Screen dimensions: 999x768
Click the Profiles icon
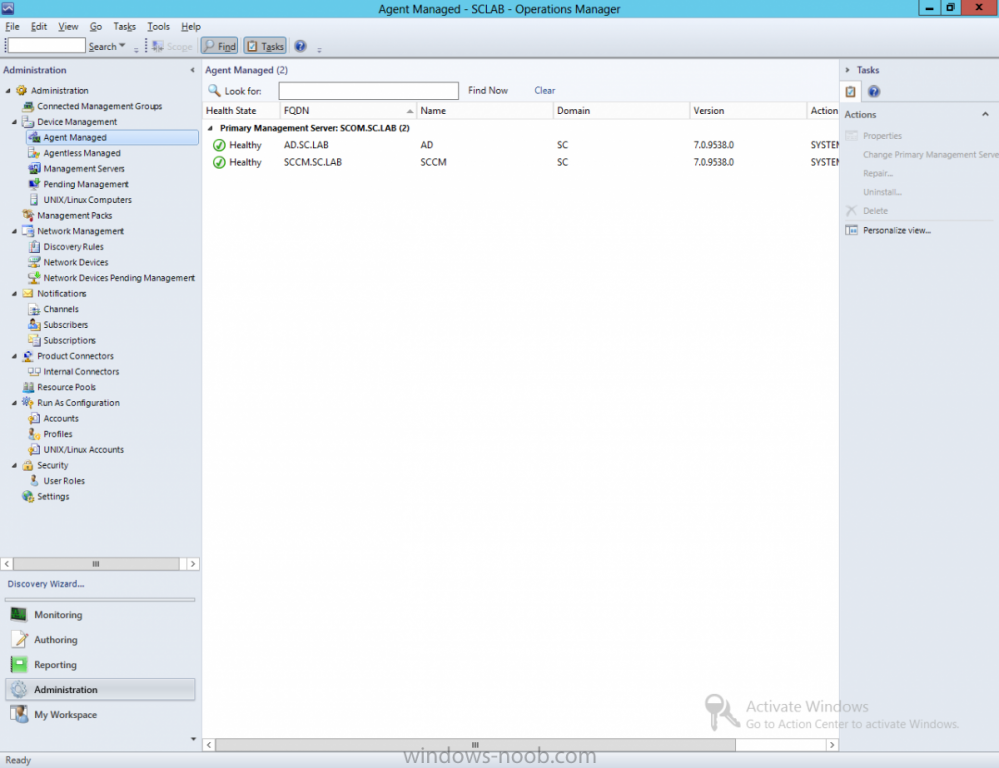(x=34, y=434)
